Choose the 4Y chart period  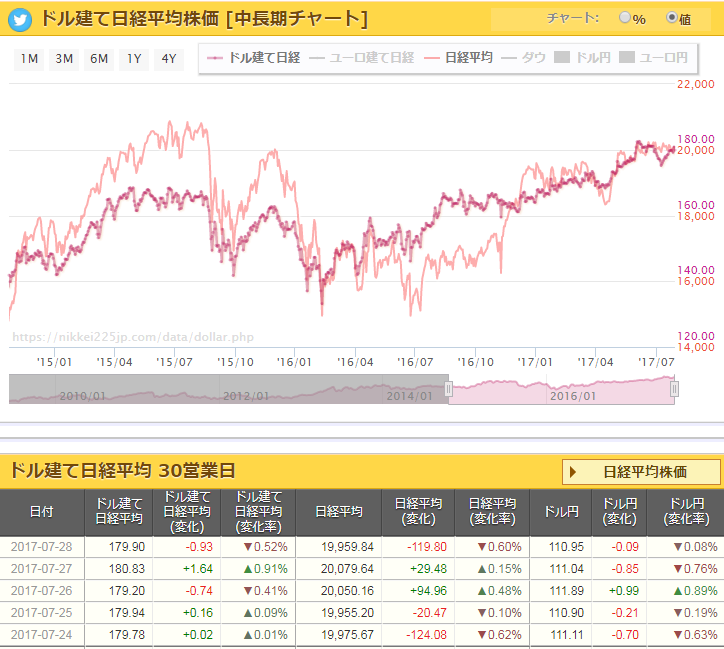pyautogui.click(x=168, y=59)
